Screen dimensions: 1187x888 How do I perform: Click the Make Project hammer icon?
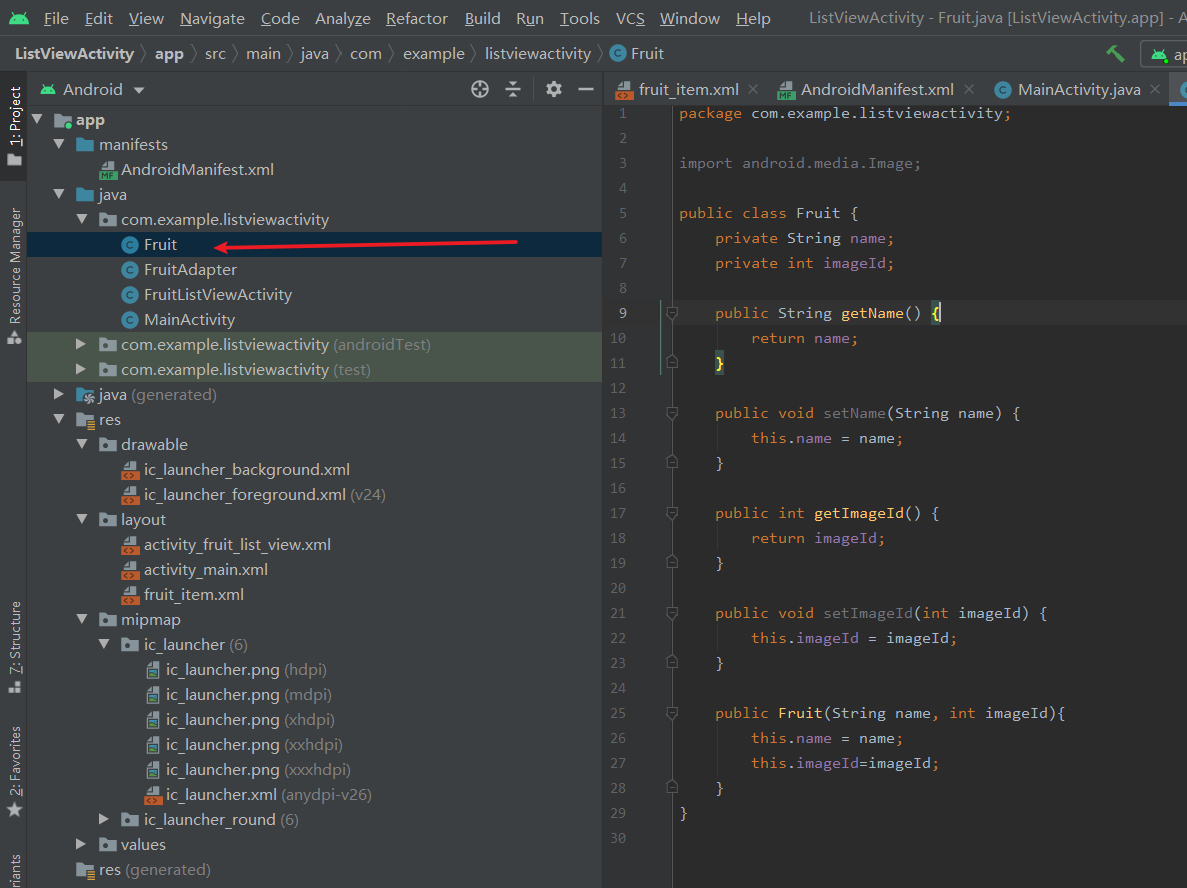[x=1114, y=54]
